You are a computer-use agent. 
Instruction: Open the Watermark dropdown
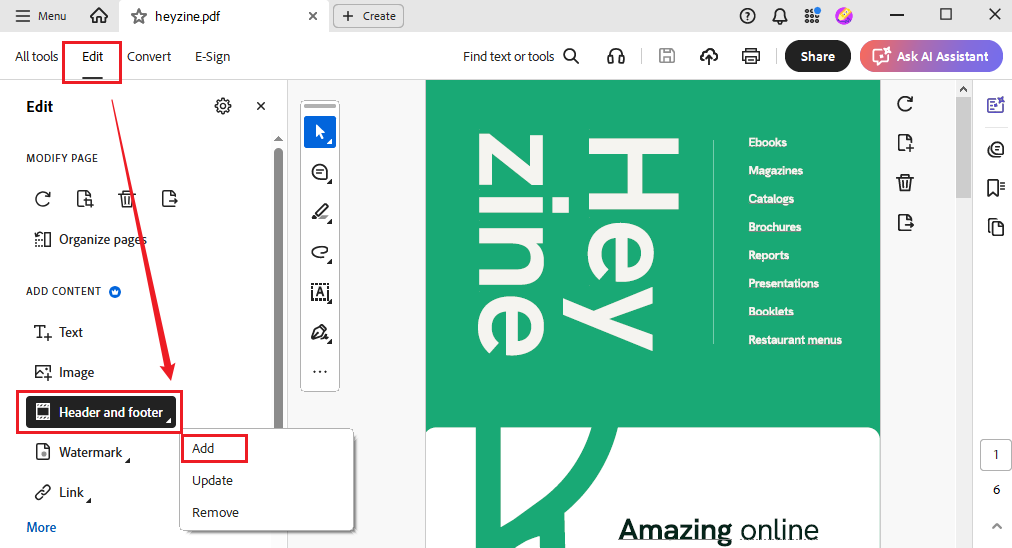click(81, 452)
